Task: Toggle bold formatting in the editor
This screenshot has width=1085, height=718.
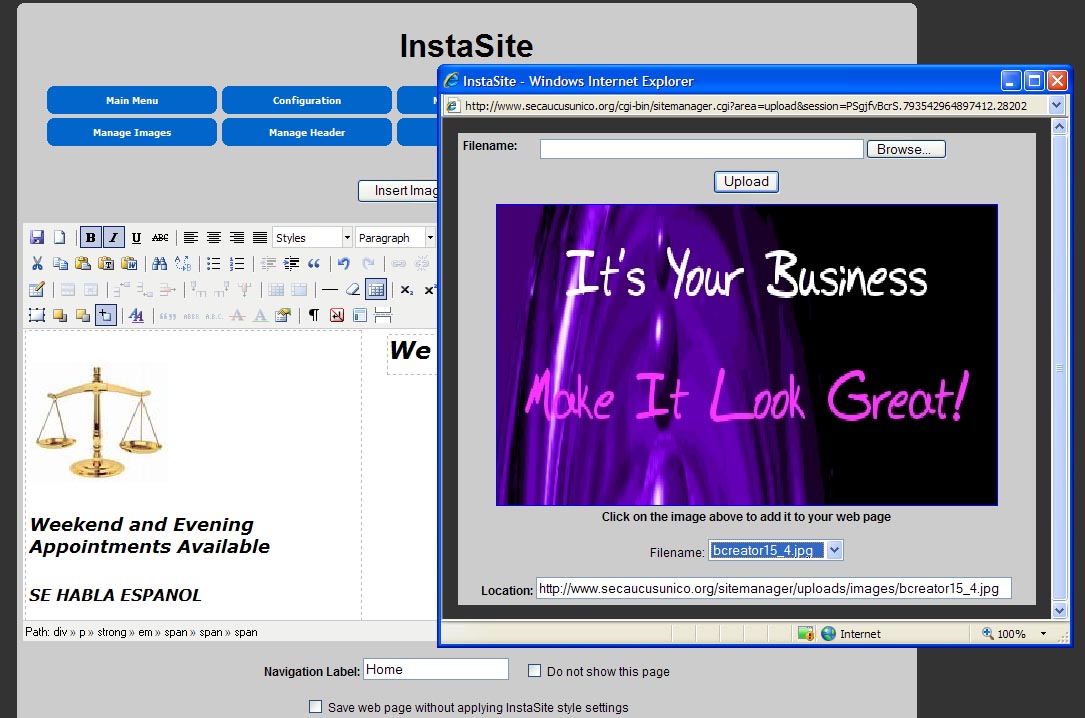Action: click(x=90, y=238)
